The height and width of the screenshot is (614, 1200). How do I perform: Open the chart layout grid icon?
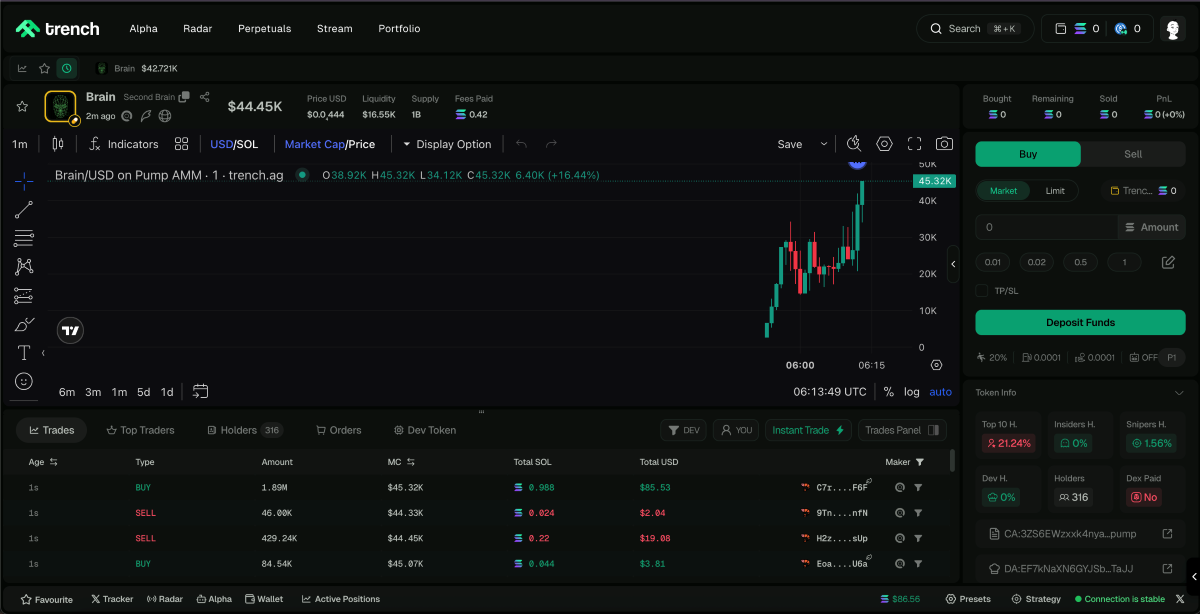click(x=181, y=144)
